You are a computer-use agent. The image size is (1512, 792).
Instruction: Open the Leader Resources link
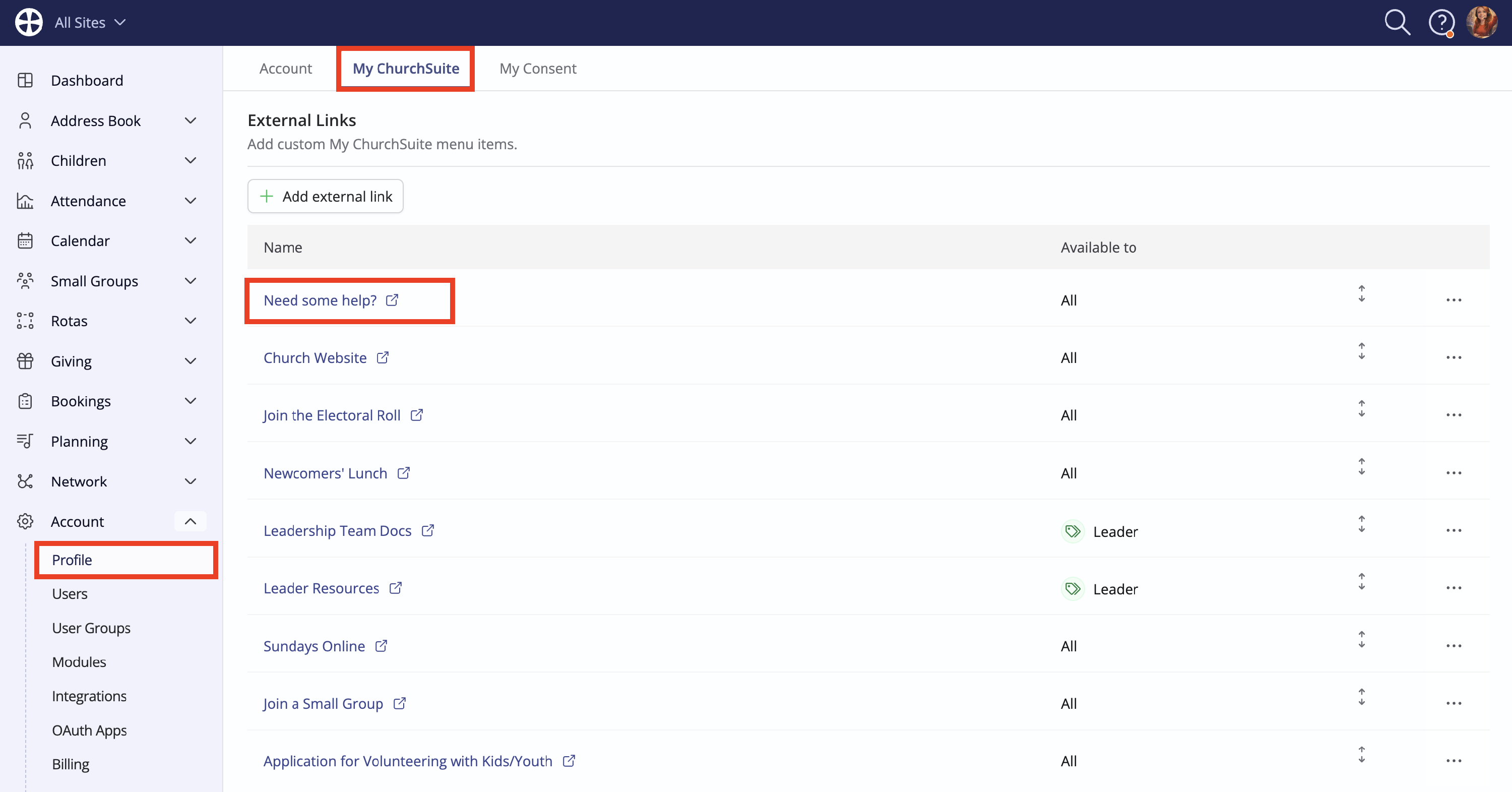(x=333, y=588)
